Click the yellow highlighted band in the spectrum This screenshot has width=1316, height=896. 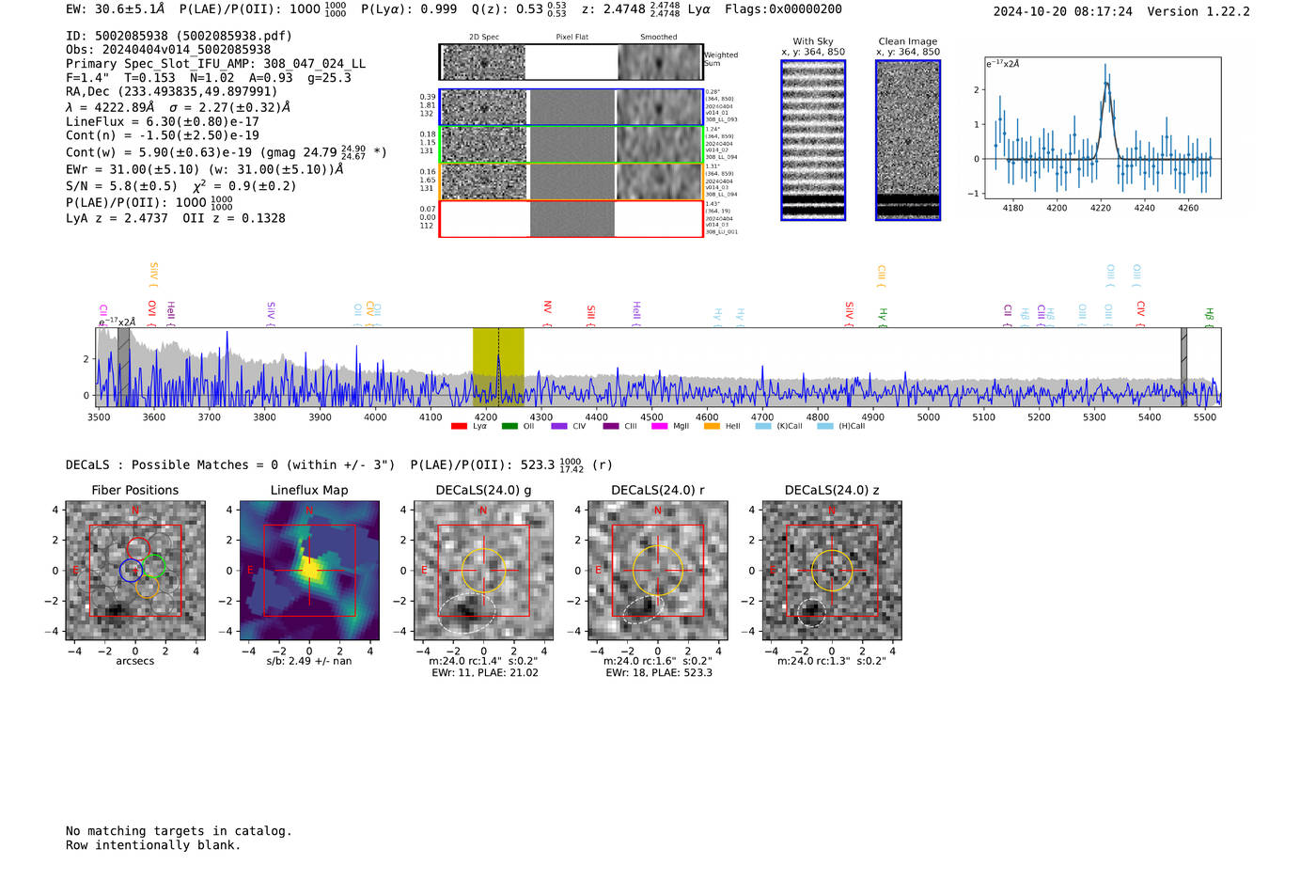[498, 367]
